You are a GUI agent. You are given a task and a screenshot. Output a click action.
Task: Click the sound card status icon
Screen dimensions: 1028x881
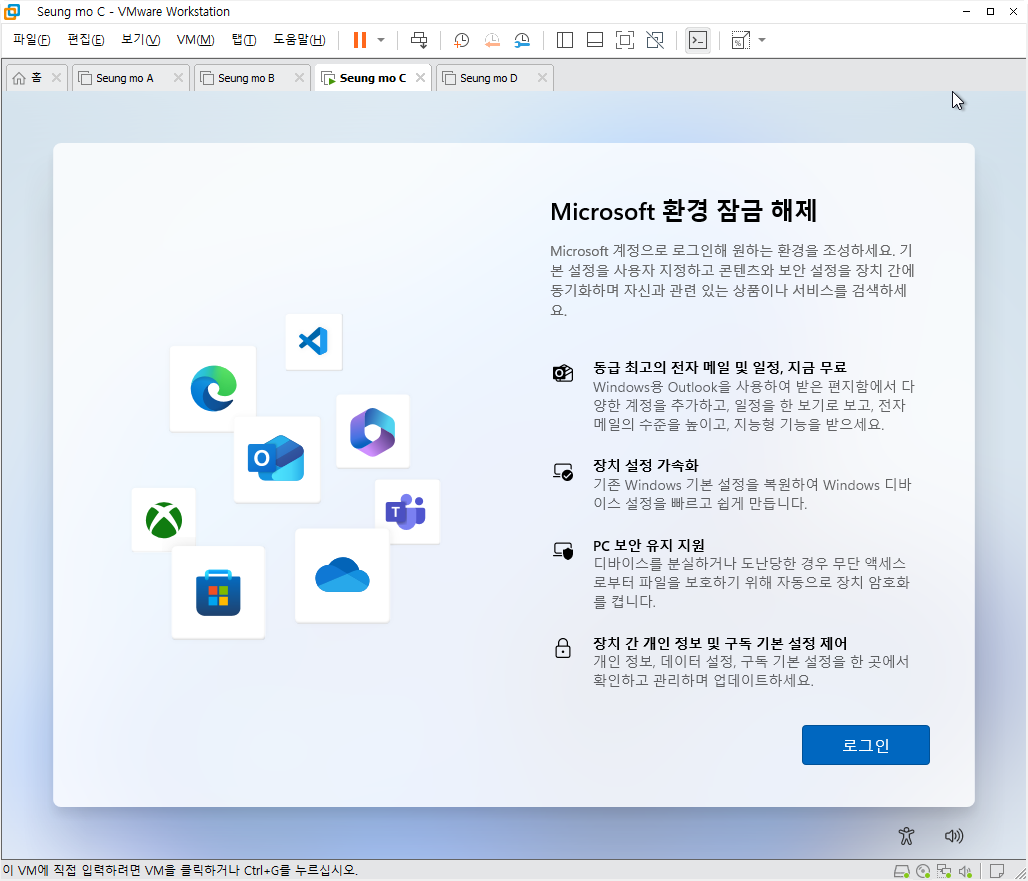pos(965,871)
